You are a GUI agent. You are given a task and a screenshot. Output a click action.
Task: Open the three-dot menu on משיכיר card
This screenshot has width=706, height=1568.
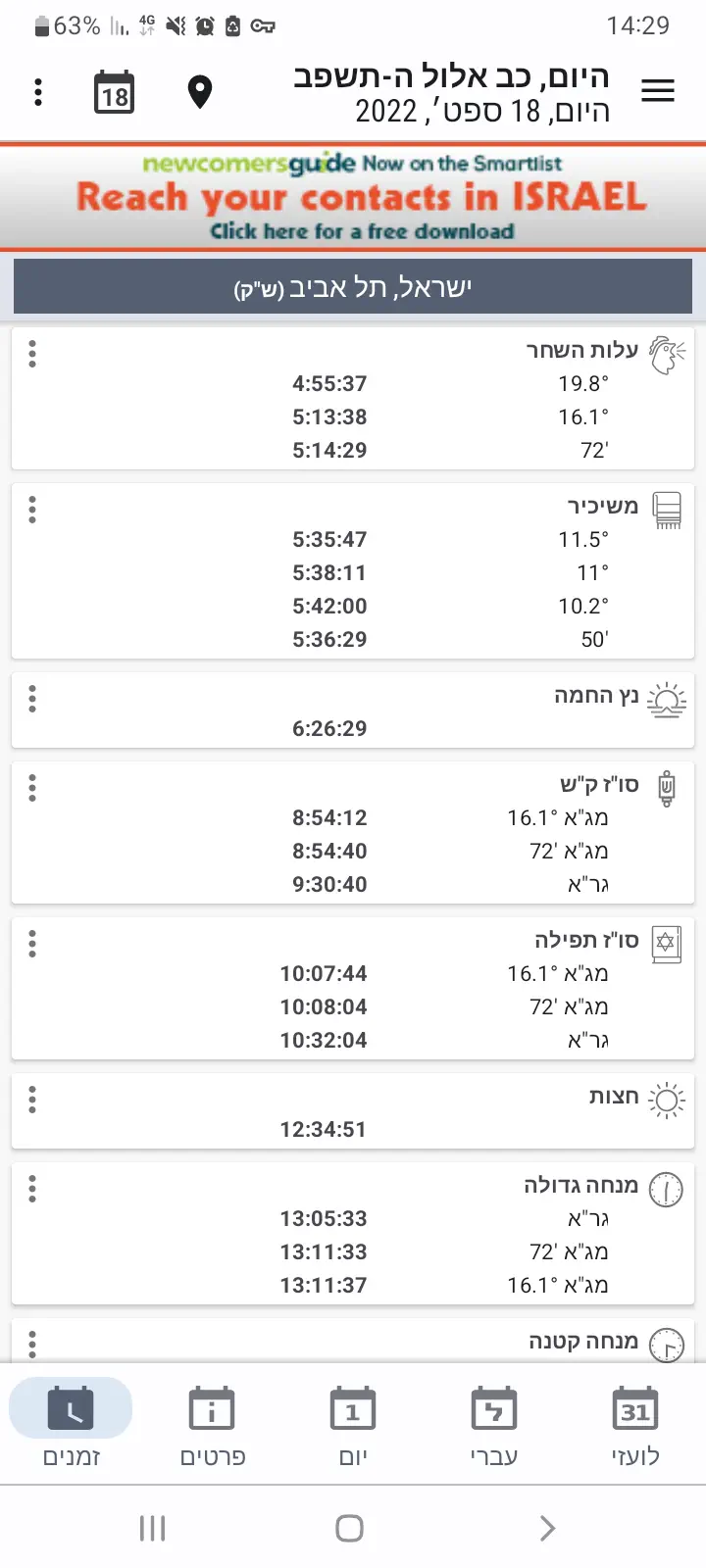[32, 510]
